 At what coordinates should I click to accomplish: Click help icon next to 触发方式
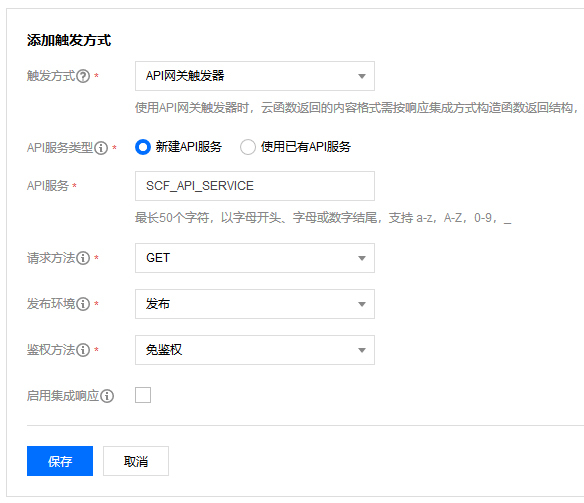(x=83, y=76)
